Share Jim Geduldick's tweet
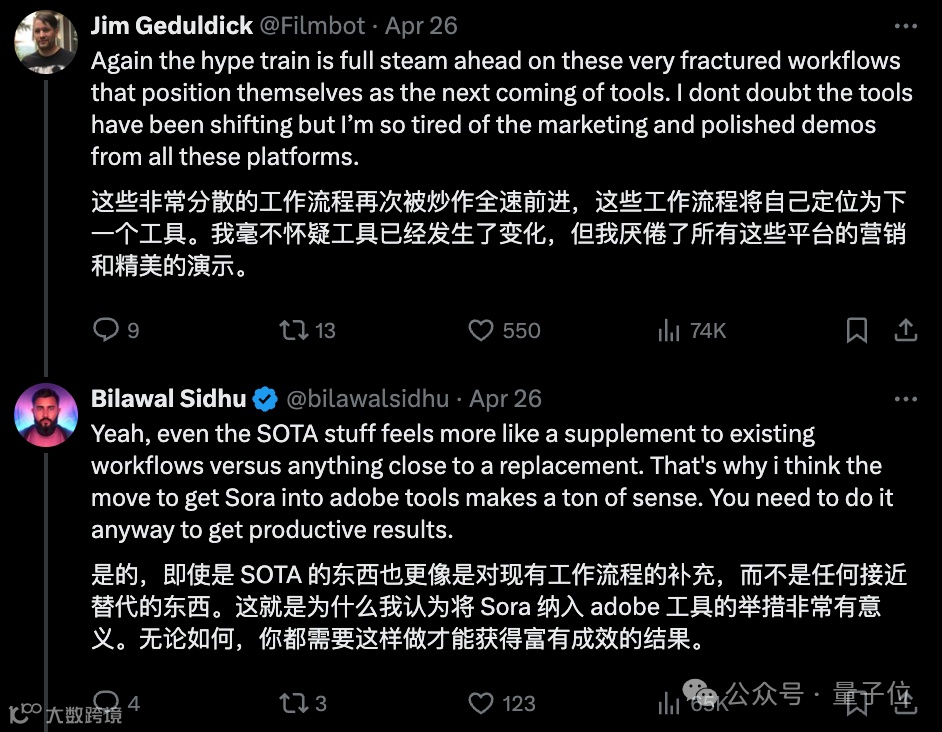 [905, 330]
